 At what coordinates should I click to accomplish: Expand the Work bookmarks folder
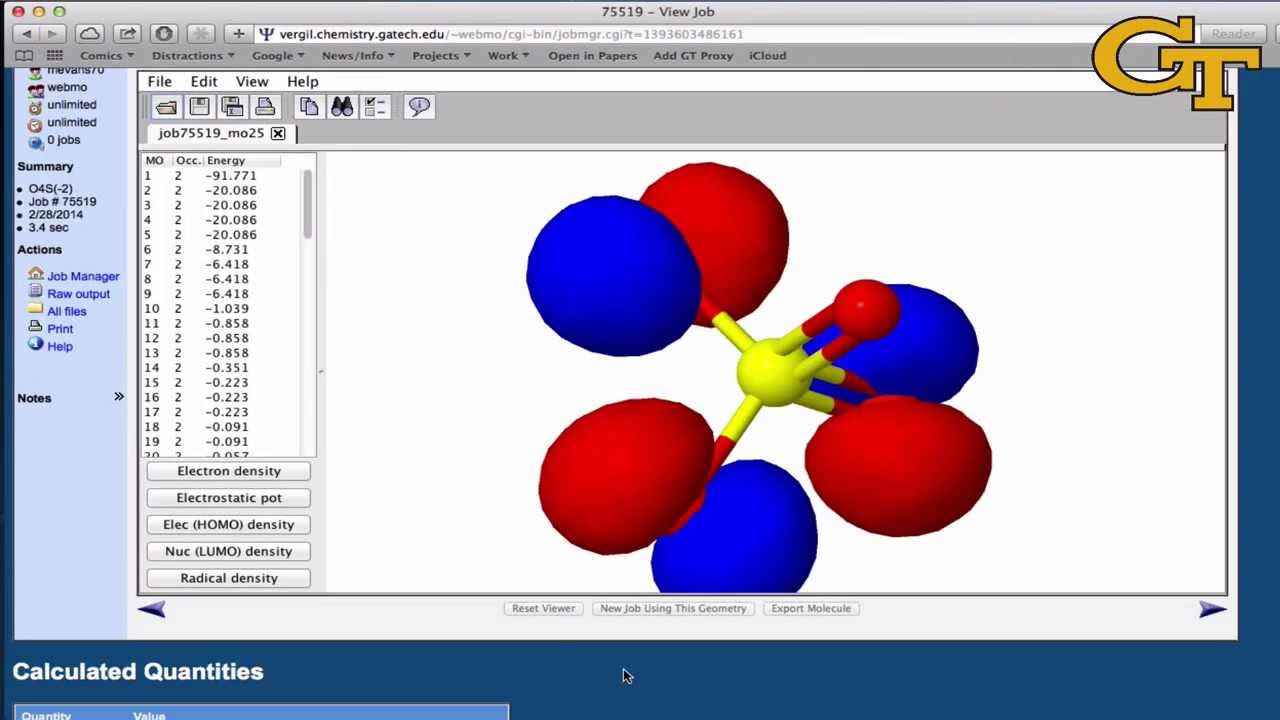508,56
